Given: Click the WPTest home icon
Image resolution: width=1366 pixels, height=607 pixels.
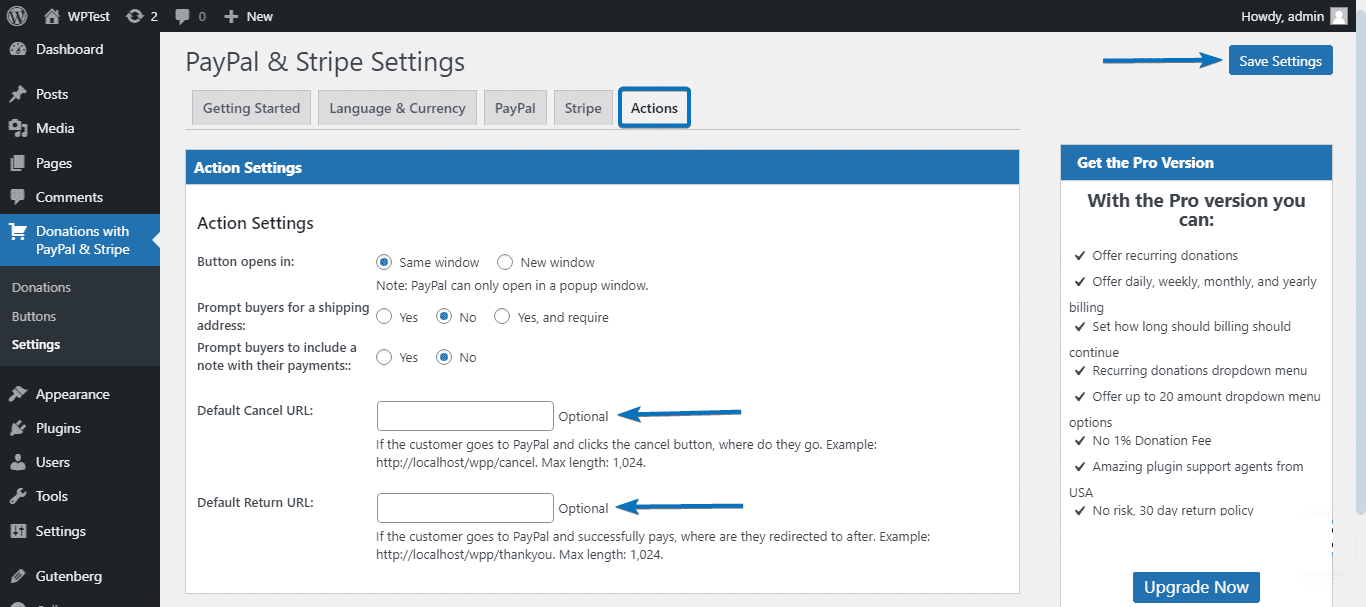Looking at the screenshot, I should pos(52,16).
